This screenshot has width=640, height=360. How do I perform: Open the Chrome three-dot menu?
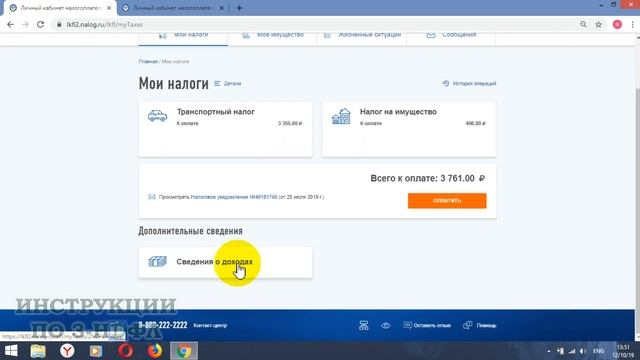[x=632, y=24]
